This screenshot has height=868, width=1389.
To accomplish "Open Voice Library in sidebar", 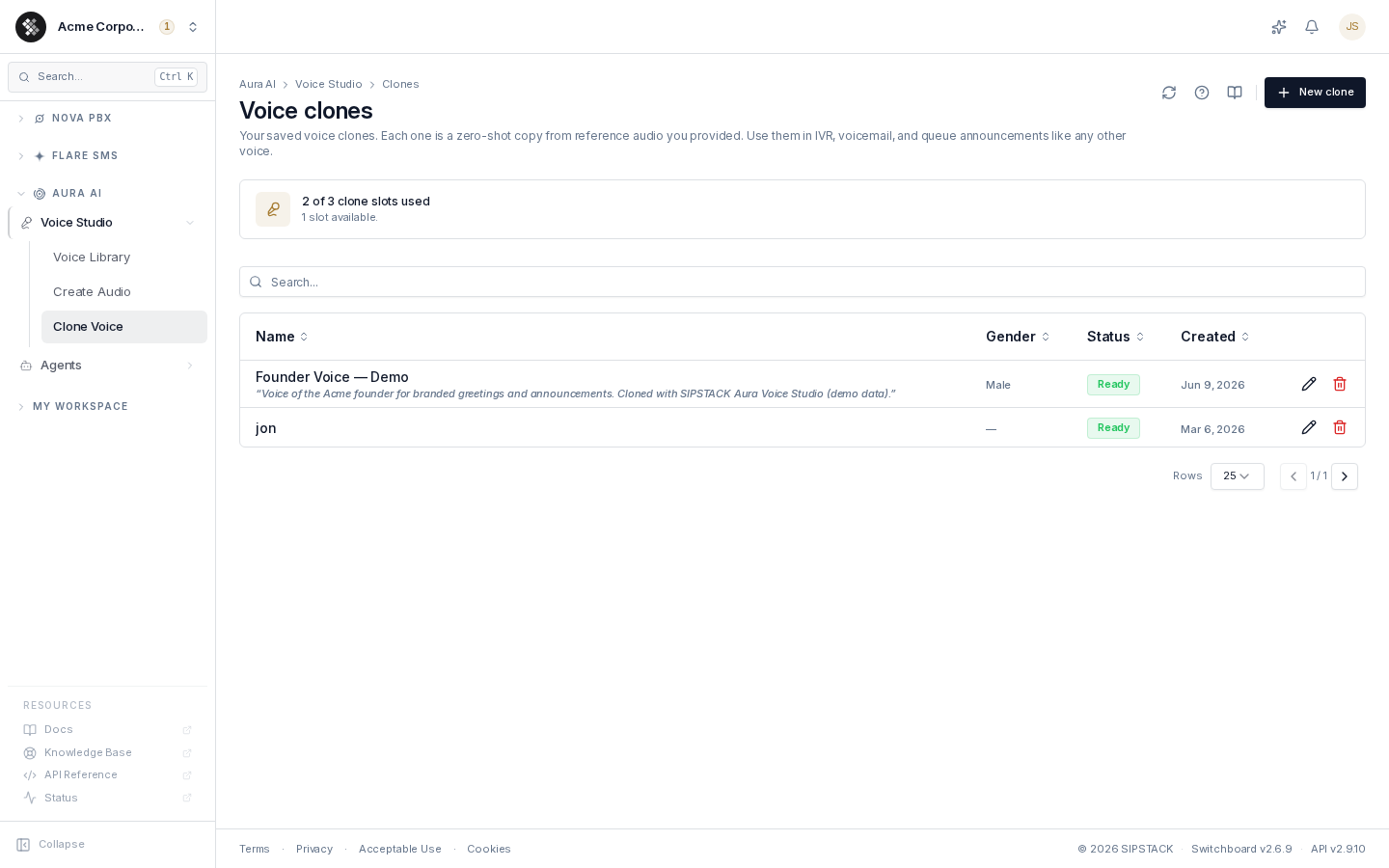I will click(x=124, y=258).
